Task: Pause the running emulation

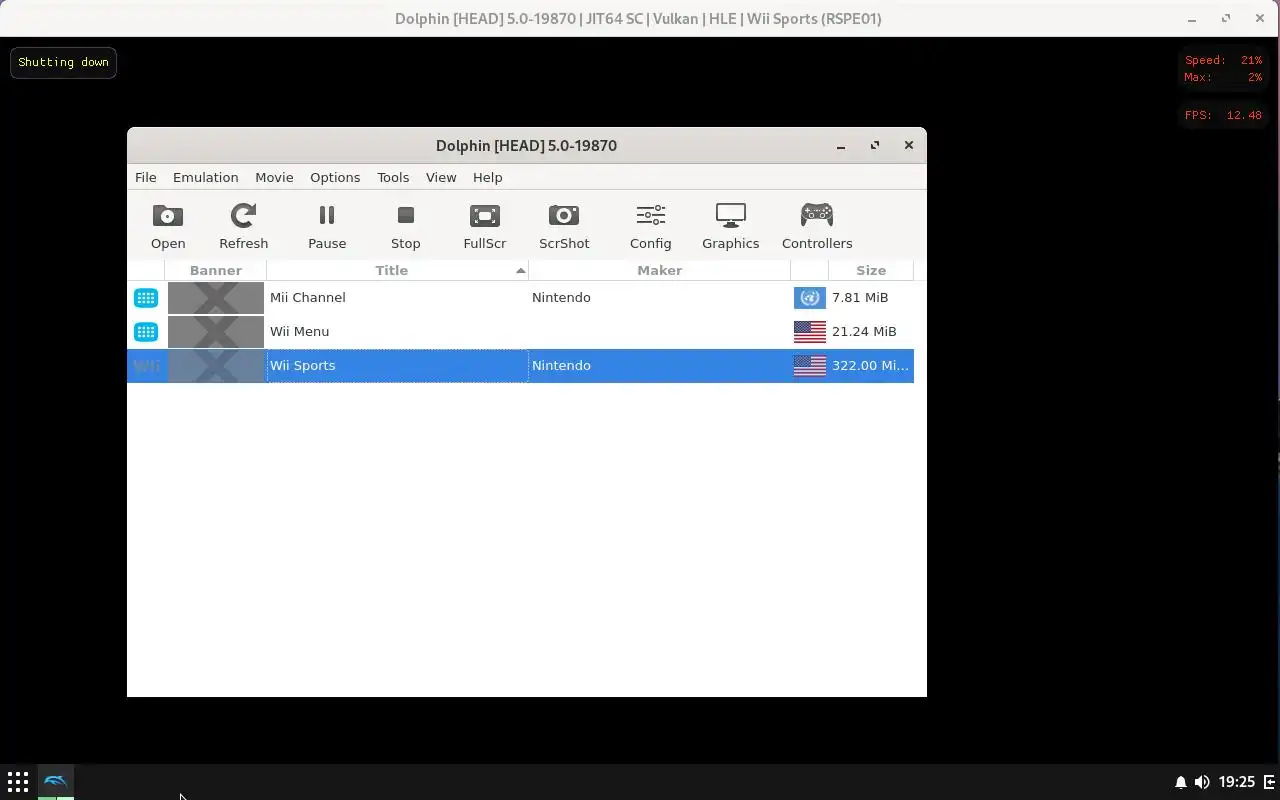Action: click(x=327, y=226)
